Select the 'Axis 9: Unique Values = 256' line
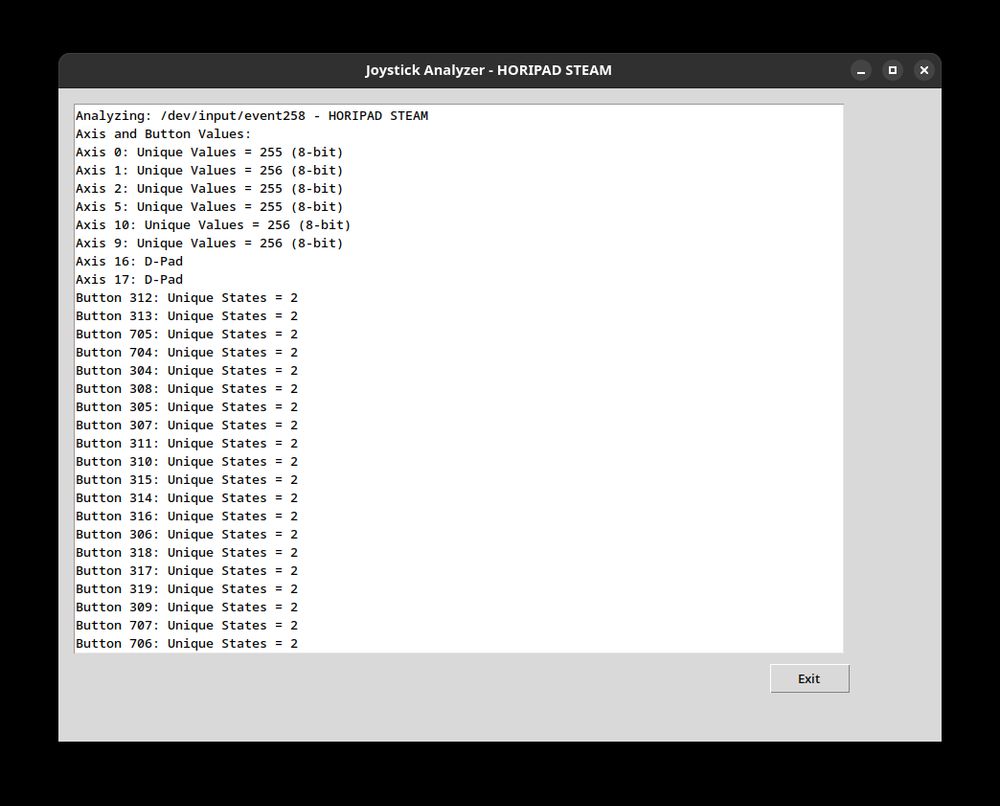This screenshot has height=806, width=1000. point(209,243)
